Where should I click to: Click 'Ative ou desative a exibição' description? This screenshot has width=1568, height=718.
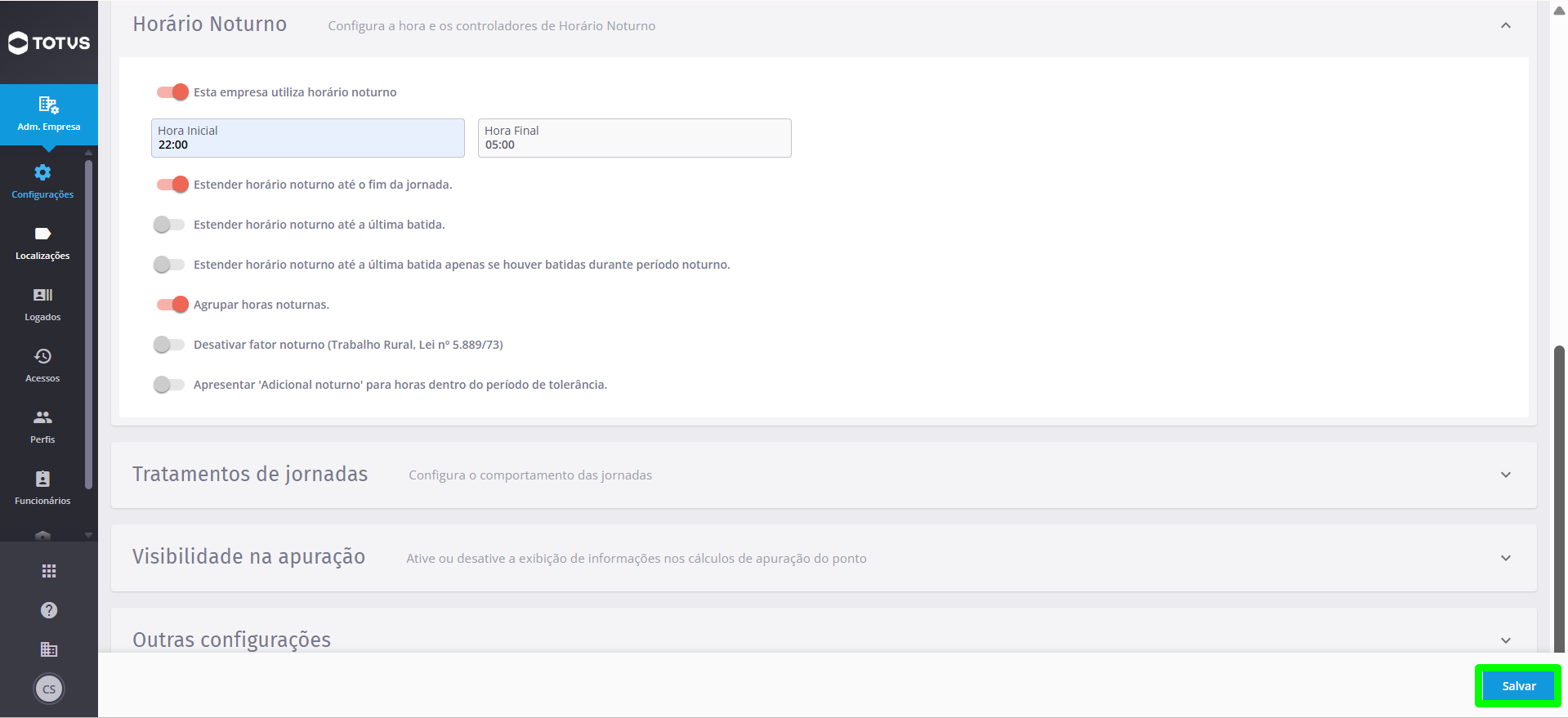(x=637, y=559)
